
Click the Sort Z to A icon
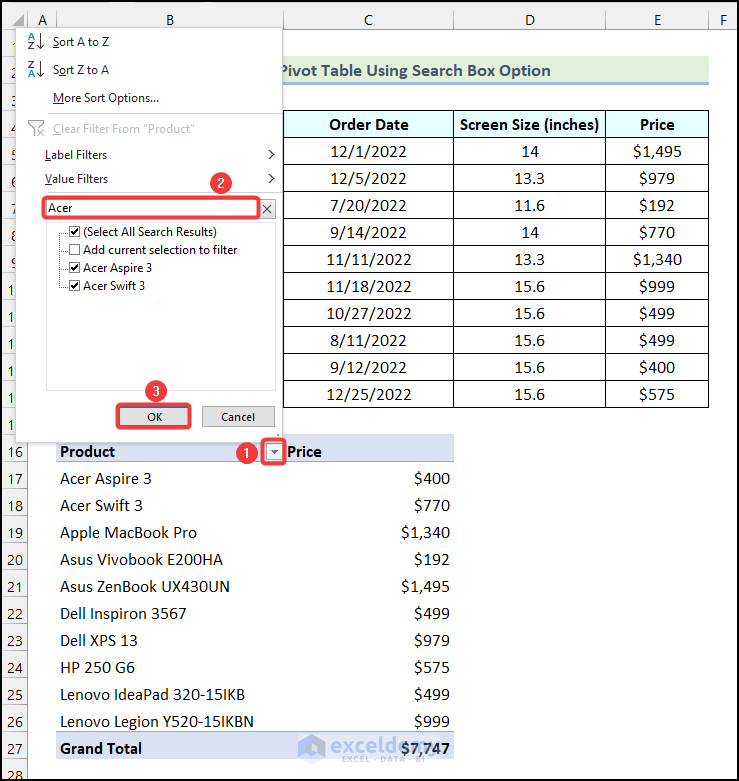pyautogui.click(x=36, y=70)
